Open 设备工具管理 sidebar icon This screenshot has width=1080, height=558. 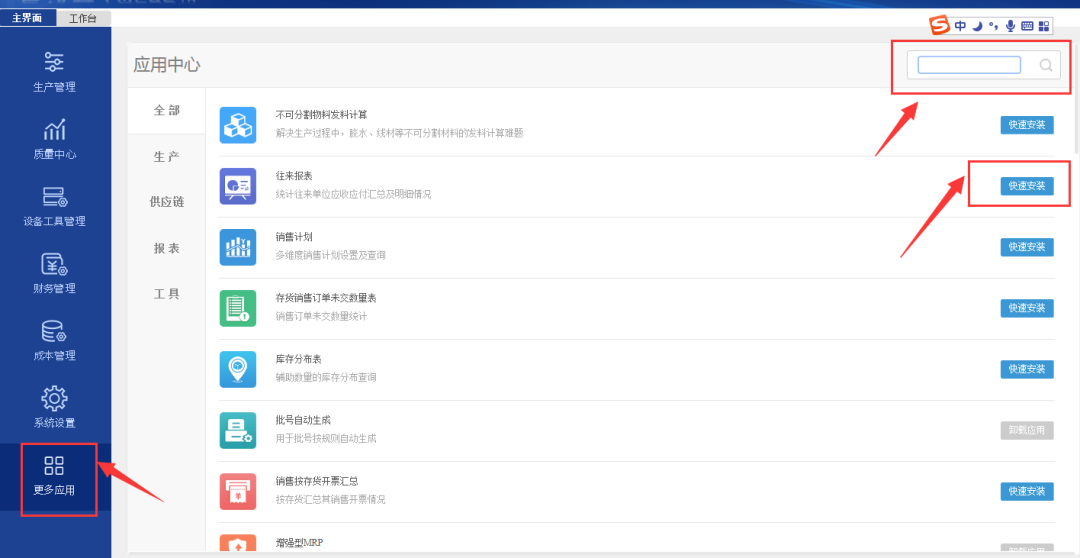54,197
